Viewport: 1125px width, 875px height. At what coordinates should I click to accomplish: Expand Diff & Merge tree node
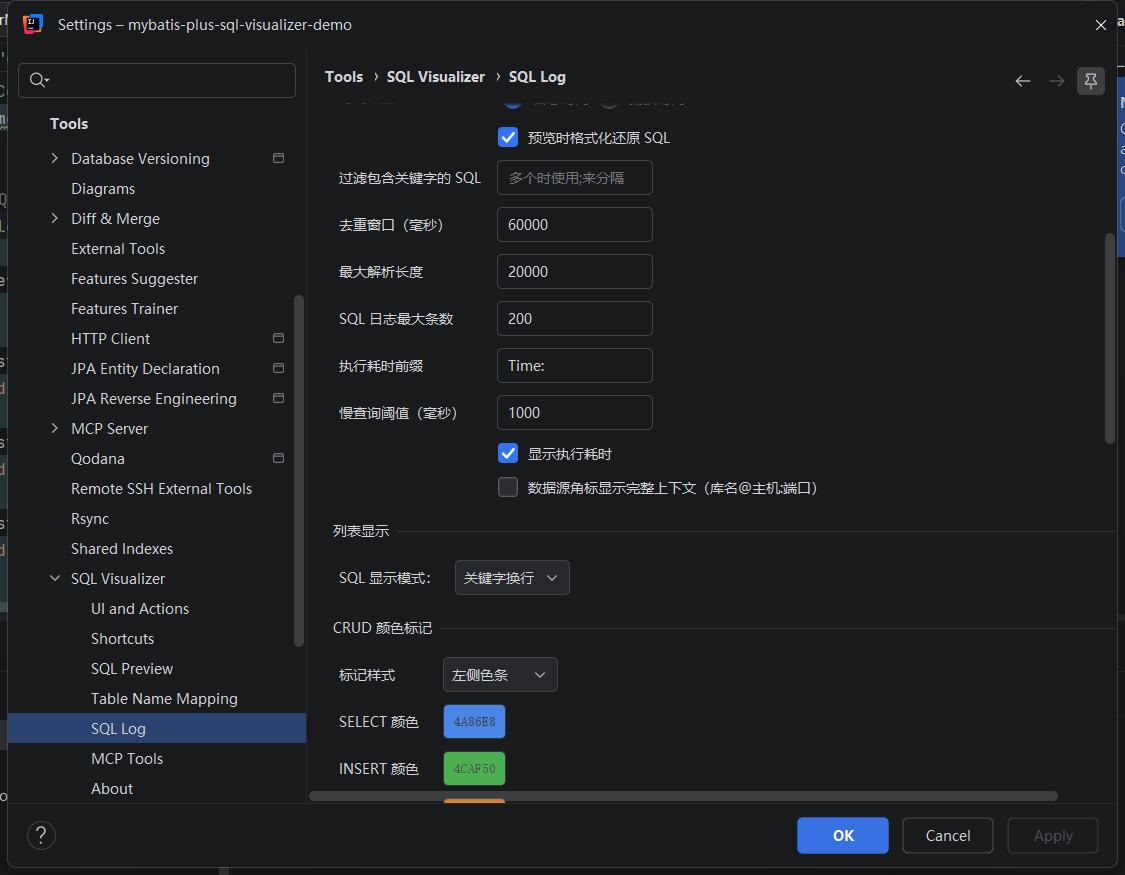tap(55, 218)
